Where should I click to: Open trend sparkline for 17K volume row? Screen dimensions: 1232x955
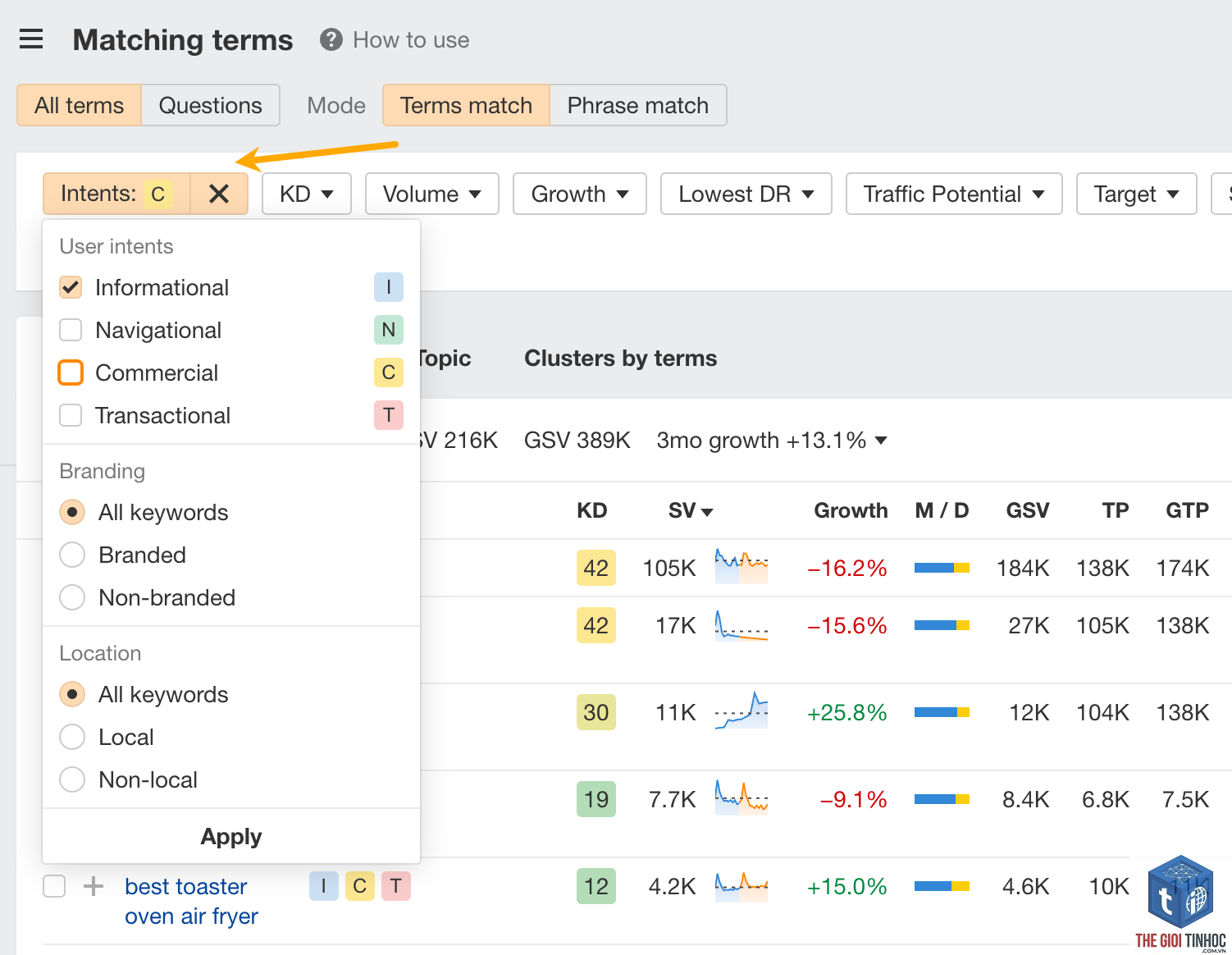pos(741,625)
